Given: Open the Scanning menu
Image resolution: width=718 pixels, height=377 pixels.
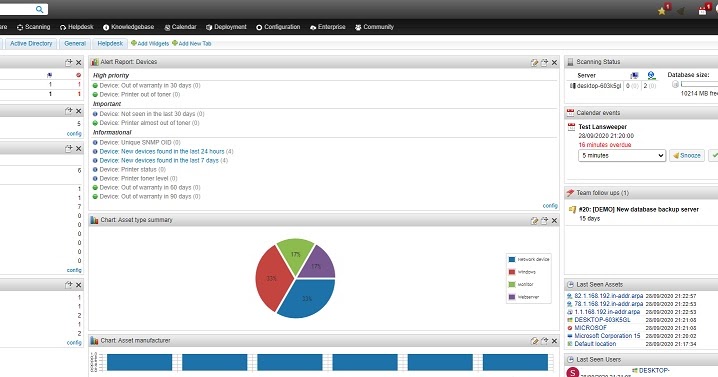Looking at the screenshot, I should pos(33,27).
